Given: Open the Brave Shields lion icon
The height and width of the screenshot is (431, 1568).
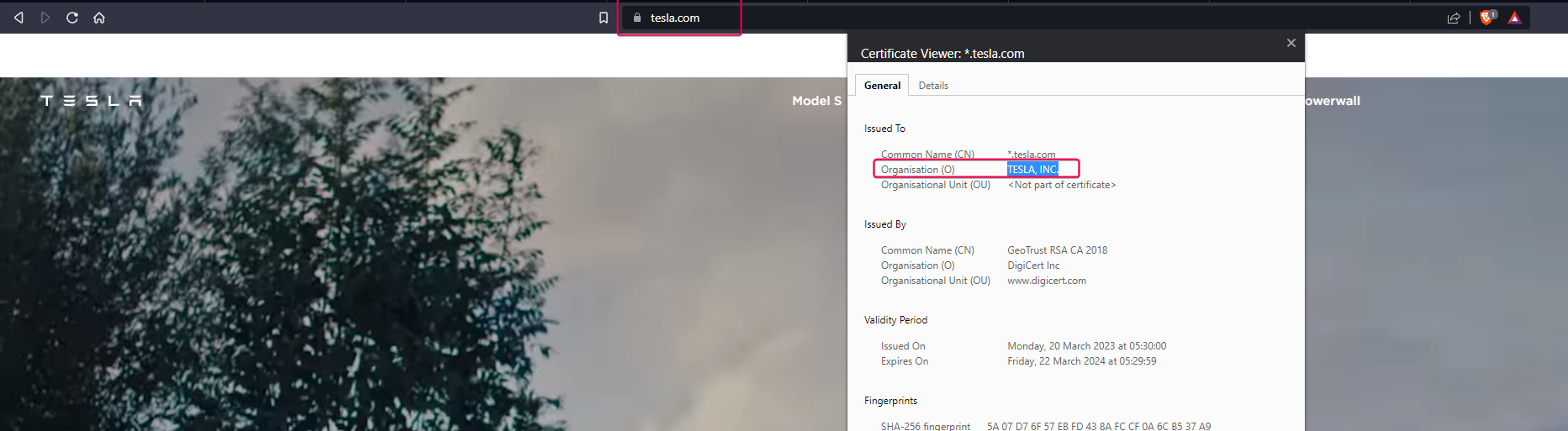Looking at the screenshot, I should 1487,18.
